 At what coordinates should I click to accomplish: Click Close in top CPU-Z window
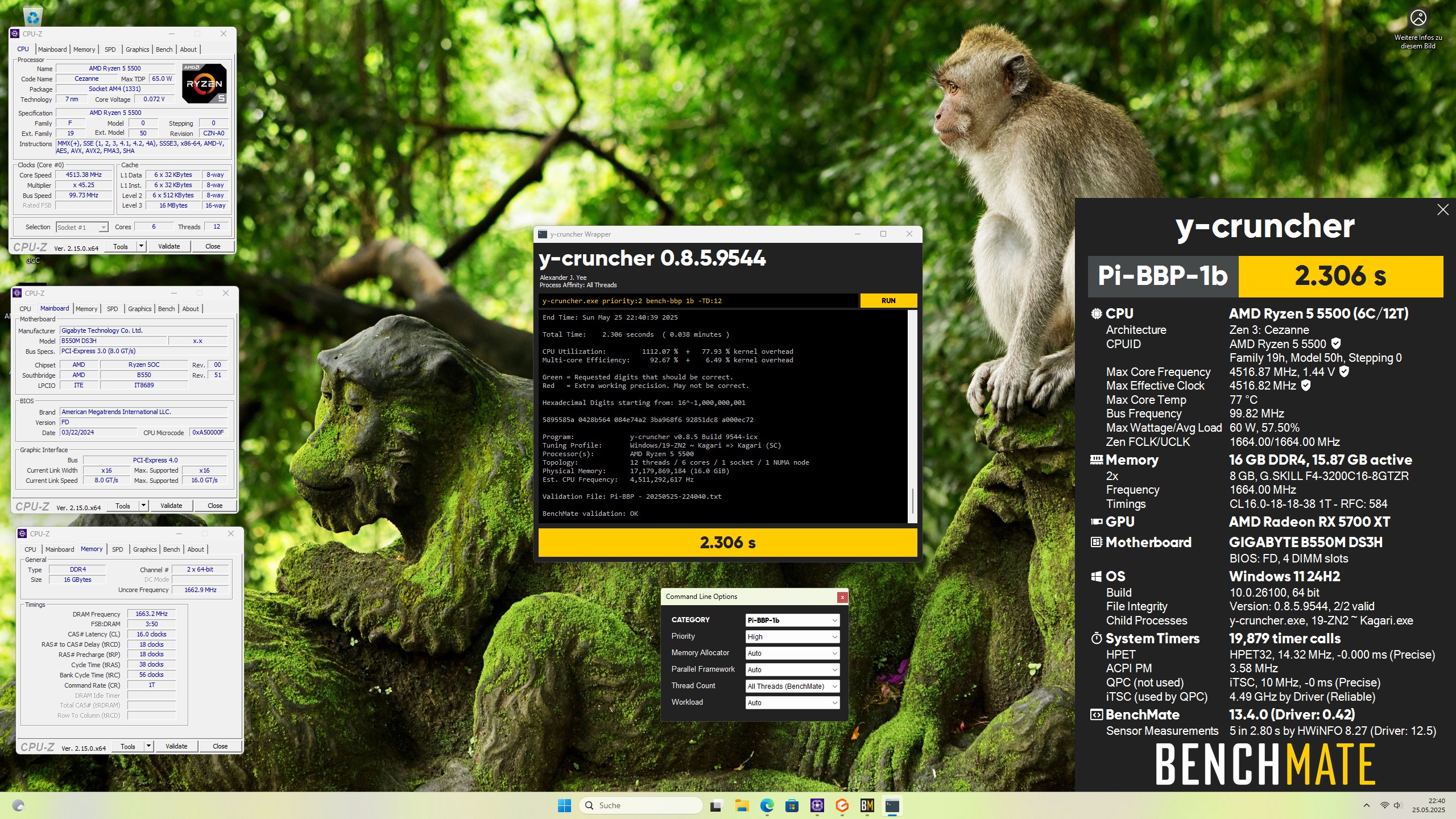pyautogui.click(x=213, y=246)
